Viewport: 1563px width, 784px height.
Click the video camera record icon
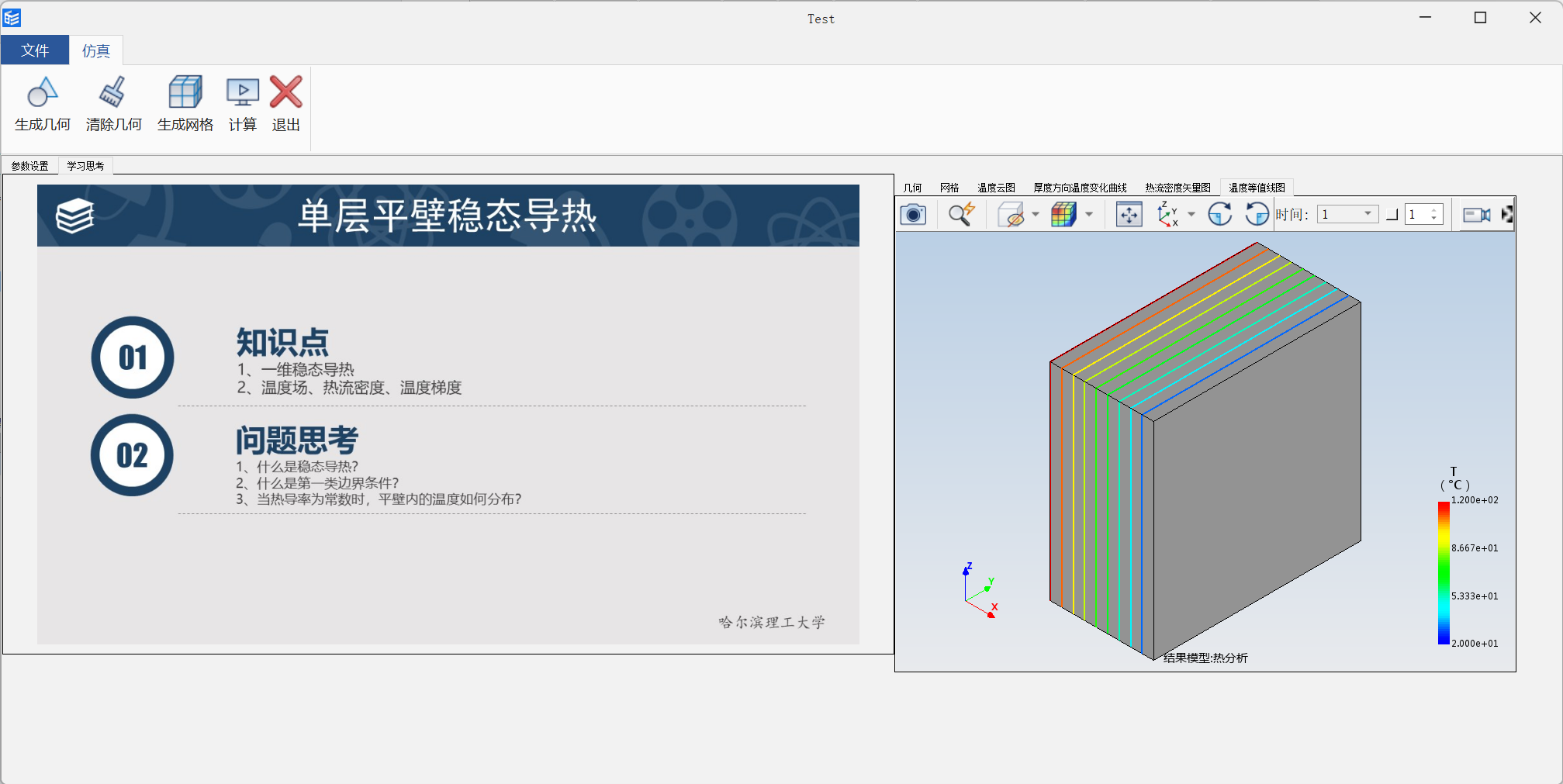point(1476,215)
